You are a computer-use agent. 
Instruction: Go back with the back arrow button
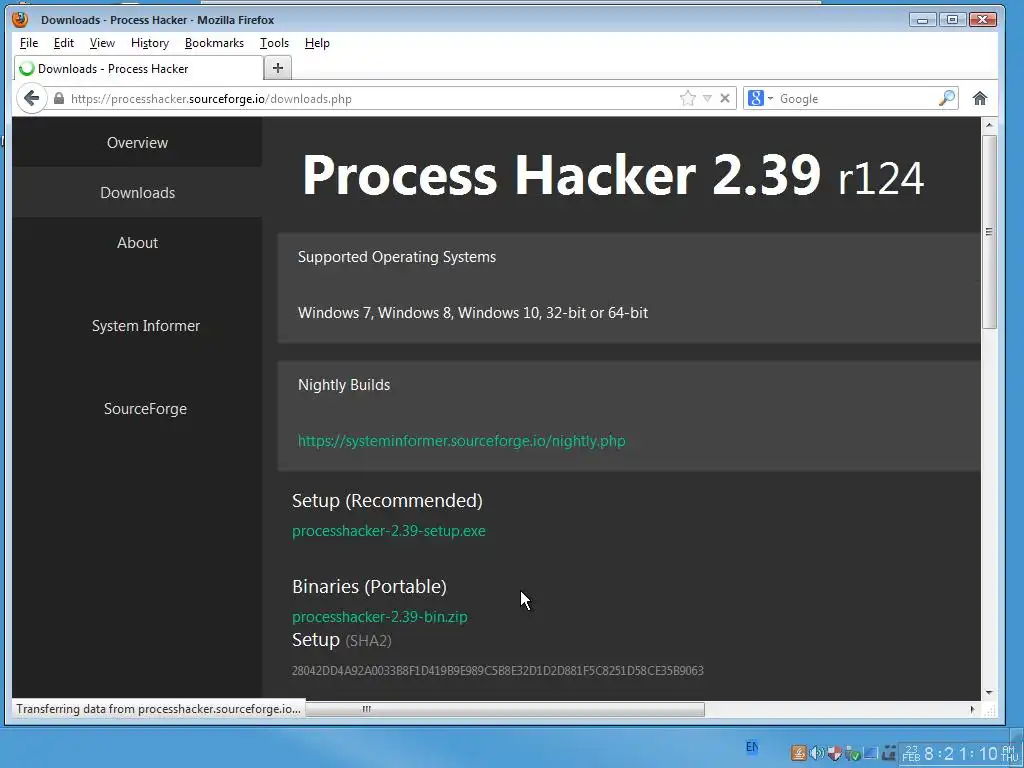point(31,99)
